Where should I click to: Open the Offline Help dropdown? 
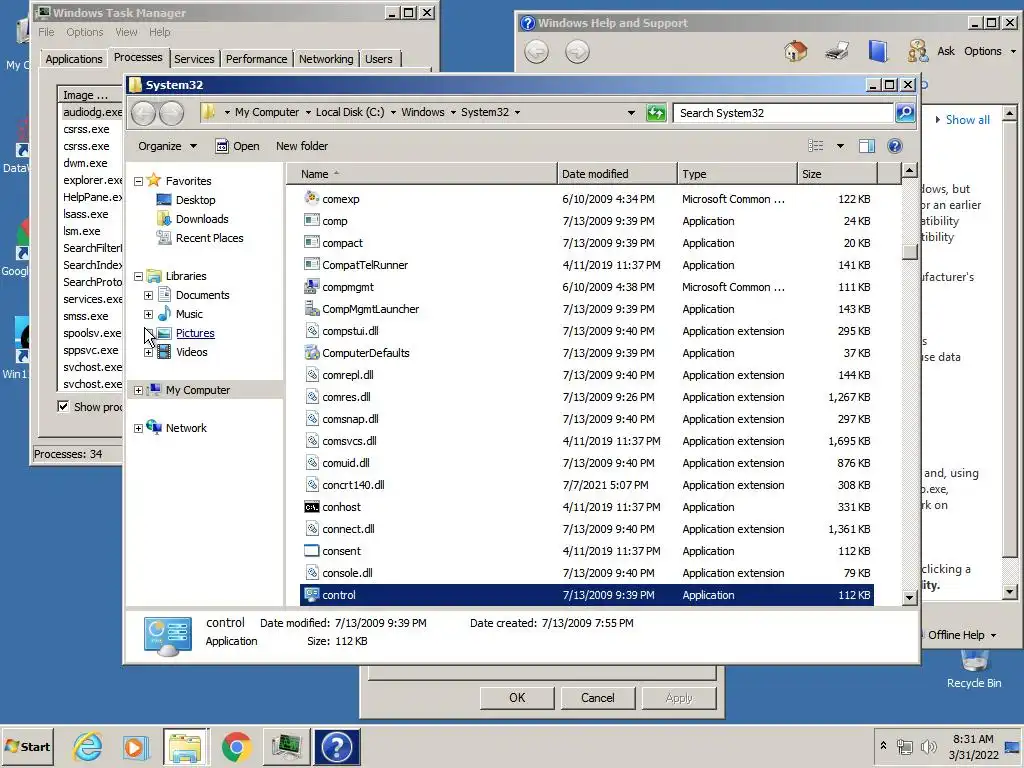tap(962, 635)
